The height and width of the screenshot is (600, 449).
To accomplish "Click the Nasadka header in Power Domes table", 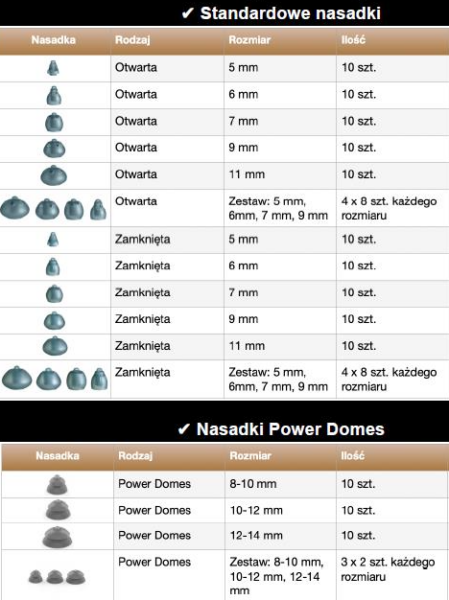I will click(57, 456).
